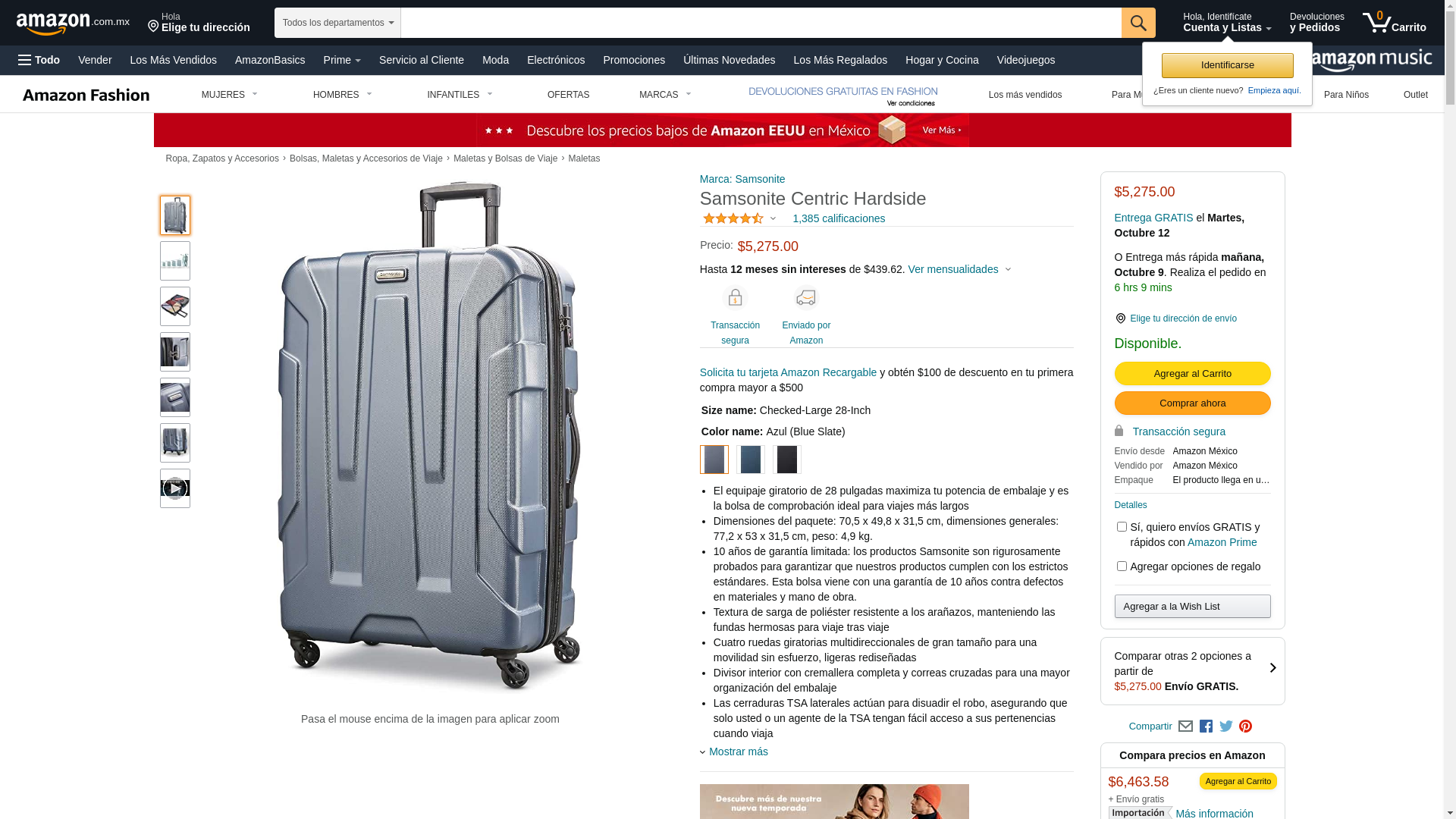This screenshot has height=819, width=1456.
Task: Click Comprar ahora button
Action: click(1192, 403)
